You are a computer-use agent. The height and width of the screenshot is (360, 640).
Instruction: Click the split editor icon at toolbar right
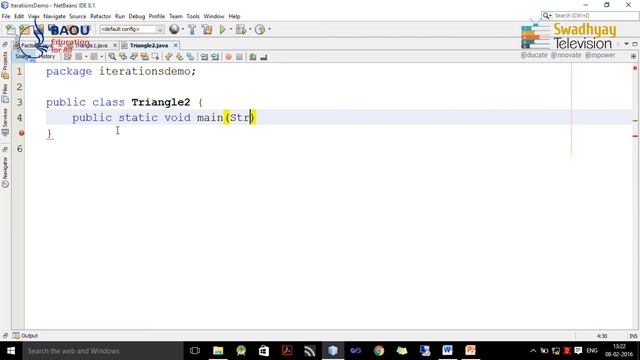tap(633, 56)
